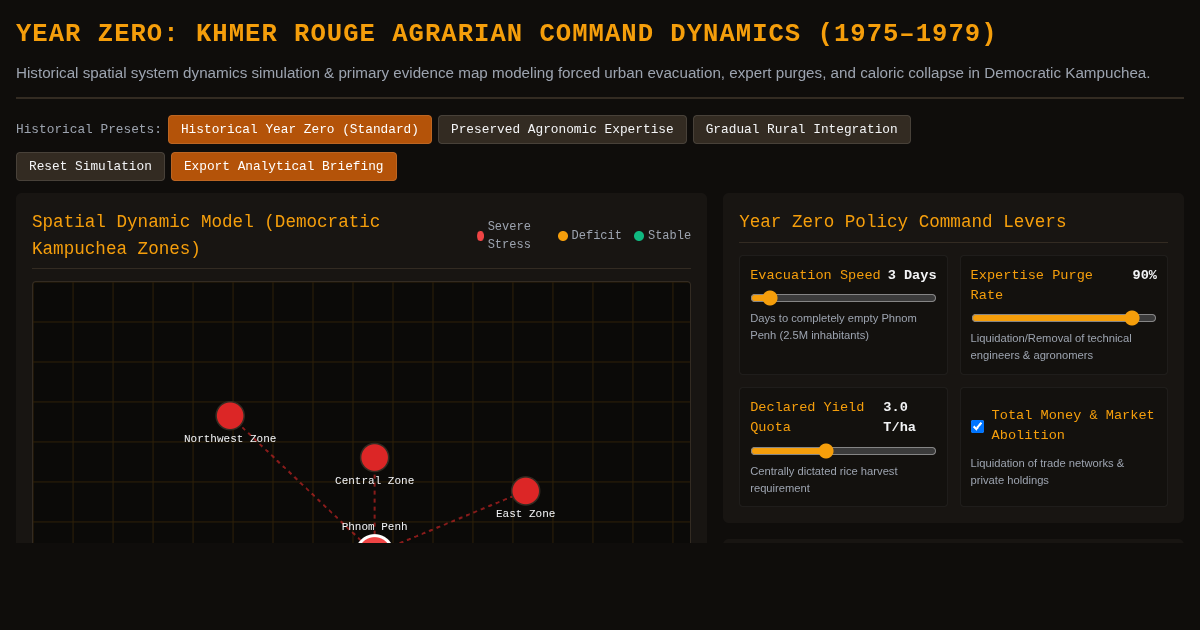Select the Northwest Zone node

coord(230,416)
